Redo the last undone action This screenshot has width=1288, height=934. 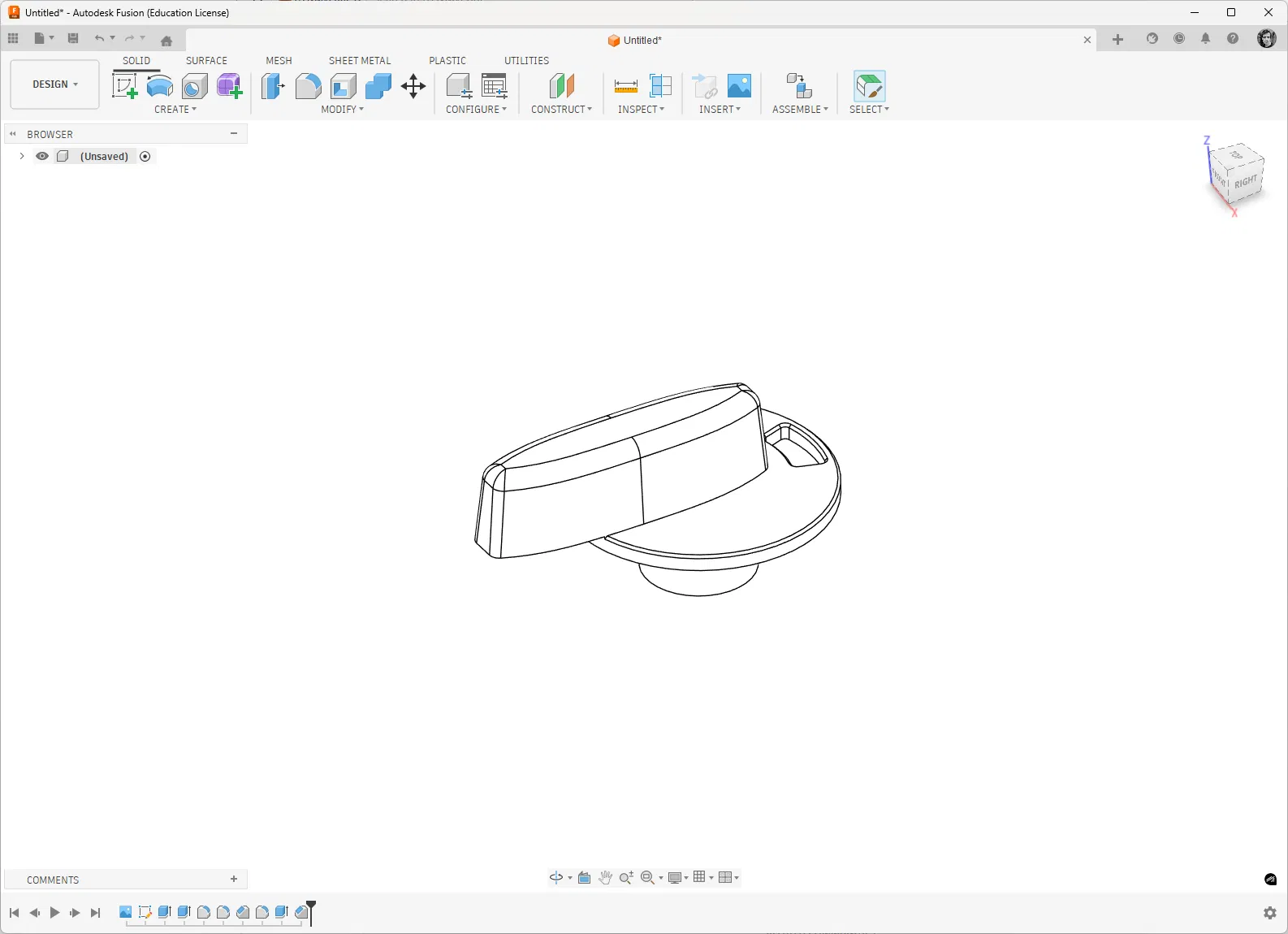[x=130, y=38]
